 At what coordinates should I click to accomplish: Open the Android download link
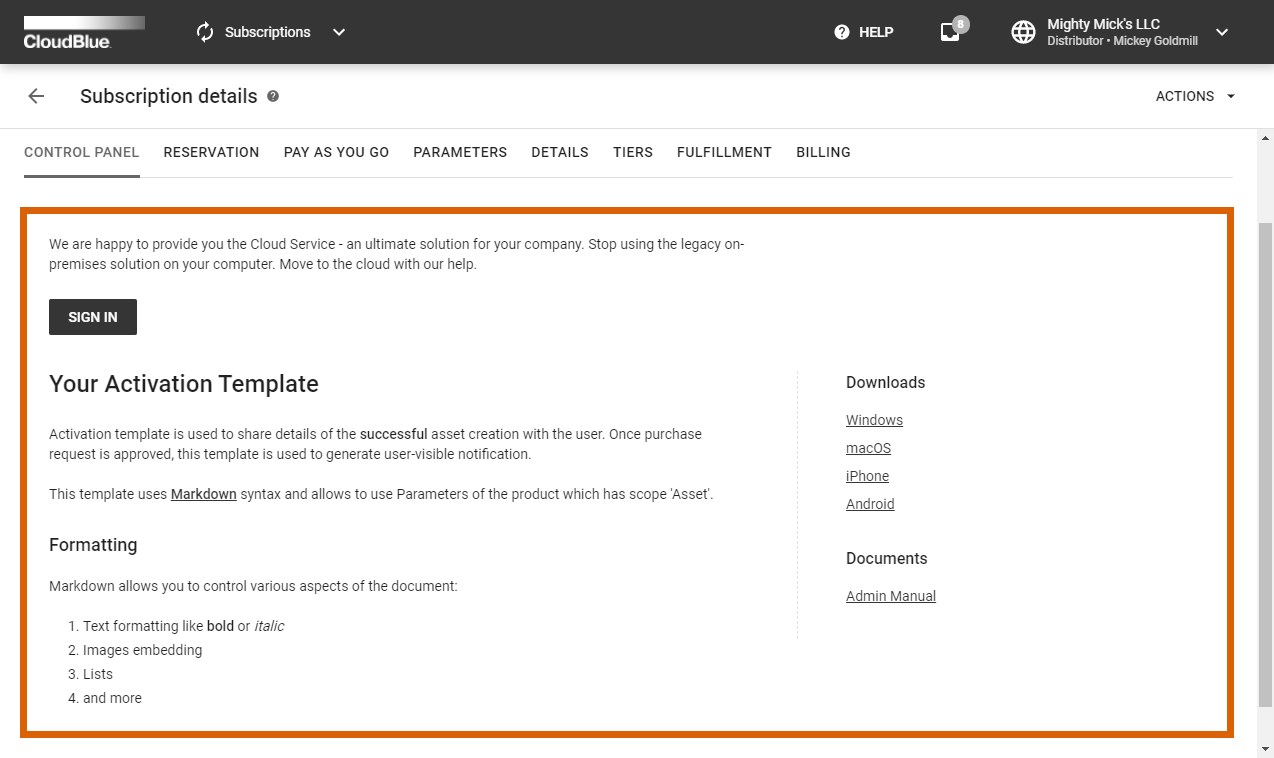point(870,504)
